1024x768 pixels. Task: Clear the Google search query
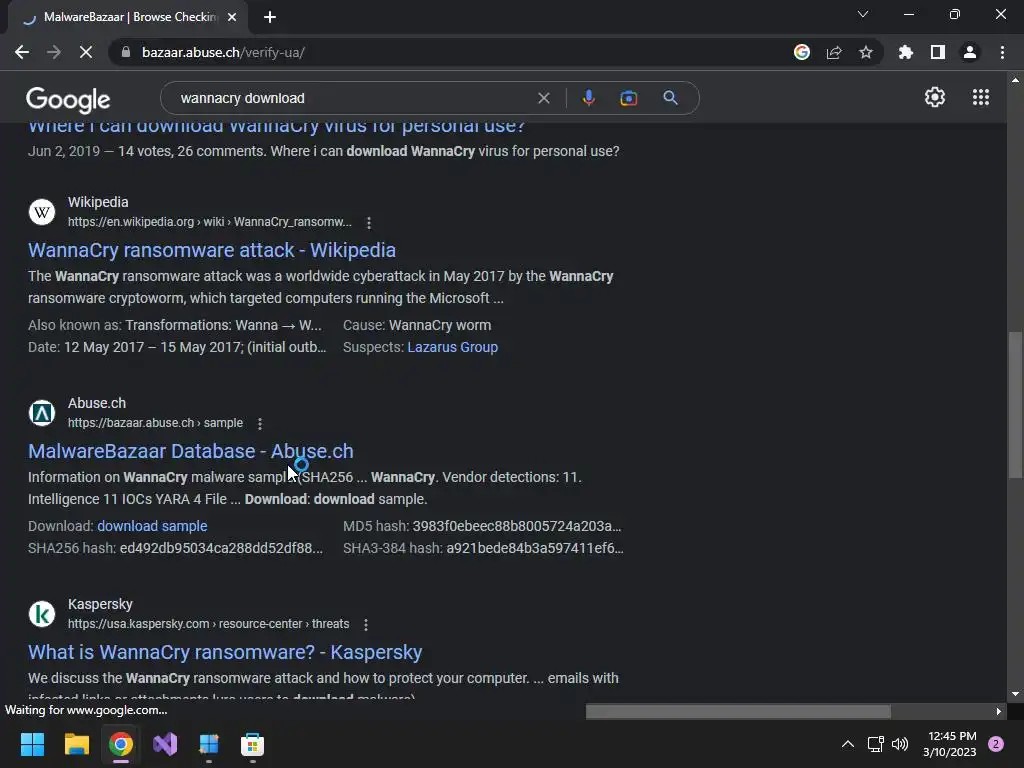click(x=543, y=98)
